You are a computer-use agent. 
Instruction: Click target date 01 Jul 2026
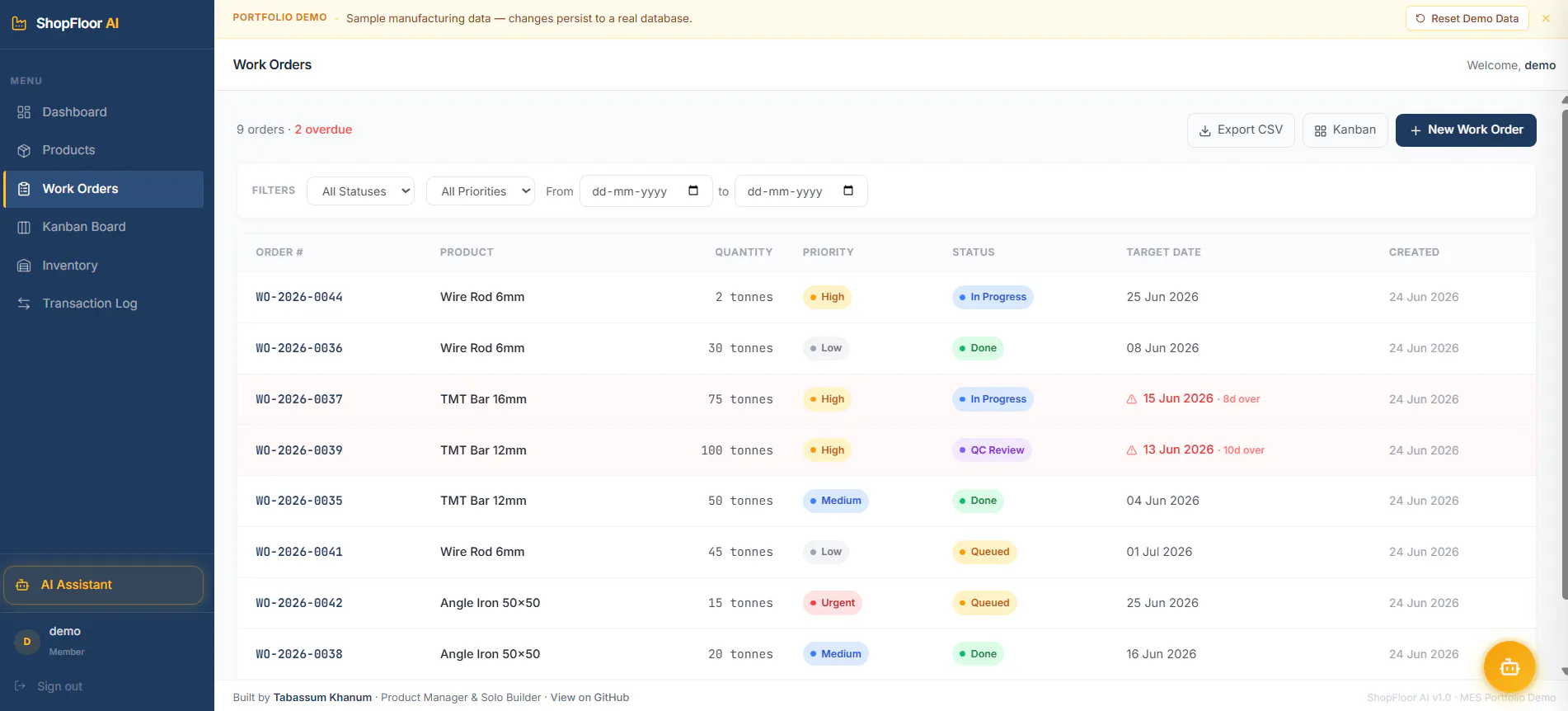click(1159, 552)
